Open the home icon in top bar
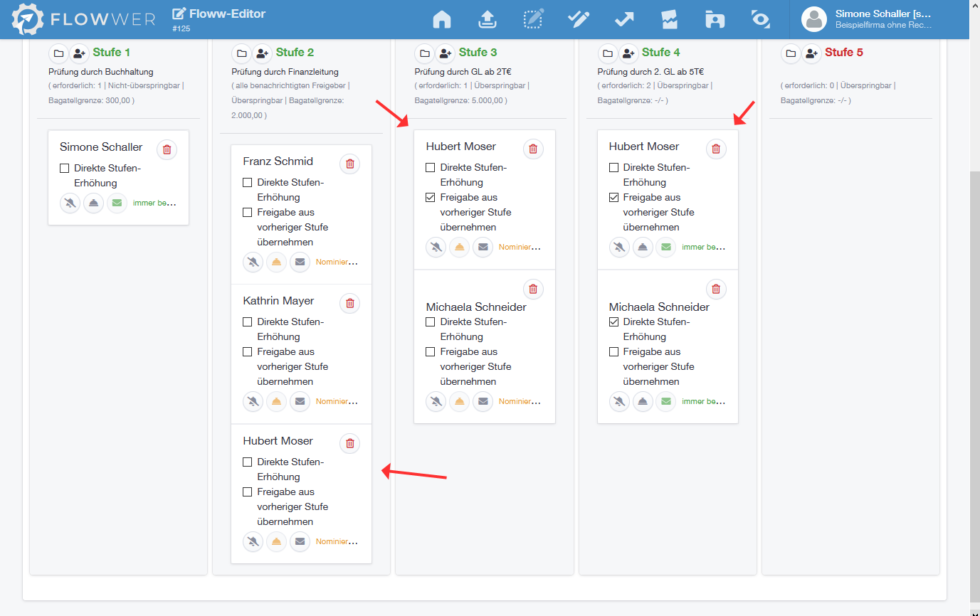Screen dimensions: 980x616 coord(442,19)
